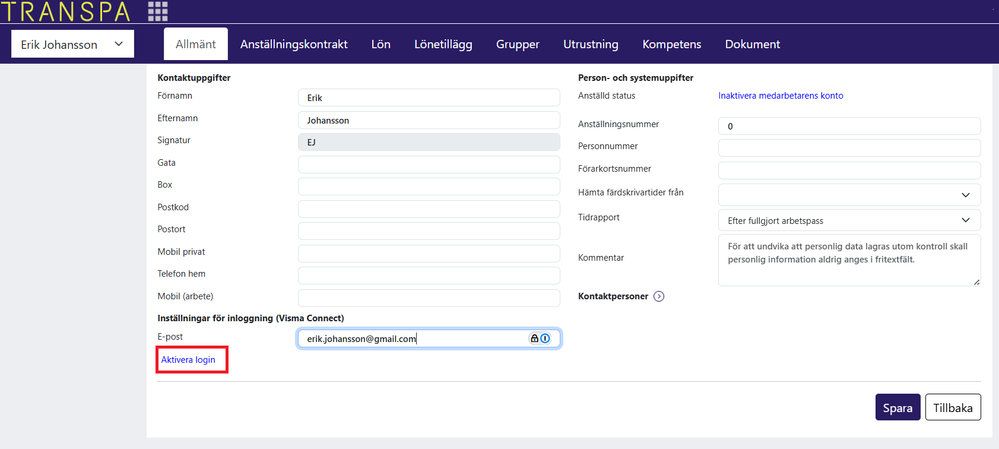This screenshot has height=449, width=999.
Task: Click the password manager lock icon in E-post
Action: click(x=535, y=339)
